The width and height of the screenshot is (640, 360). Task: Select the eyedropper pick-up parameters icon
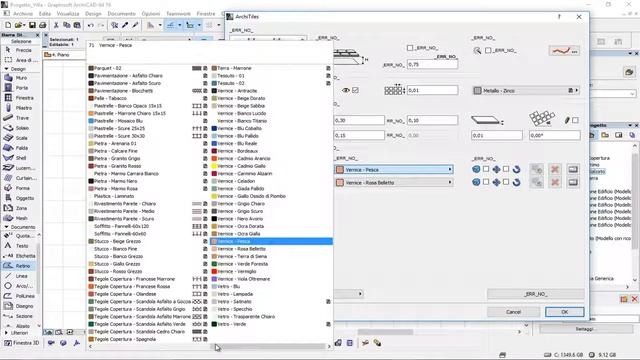(125, 25)
